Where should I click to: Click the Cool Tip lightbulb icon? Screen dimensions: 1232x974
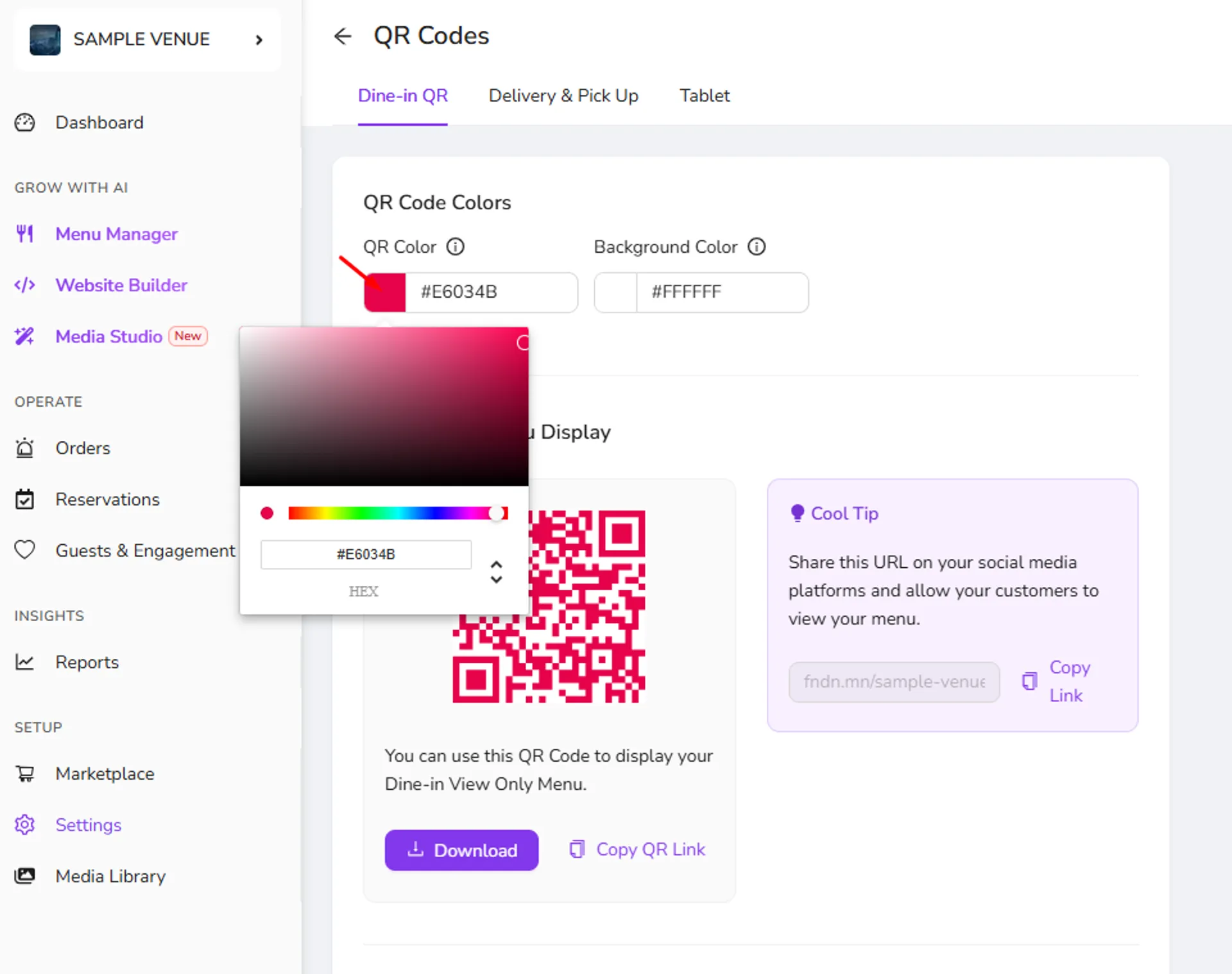tap(798, 513)
